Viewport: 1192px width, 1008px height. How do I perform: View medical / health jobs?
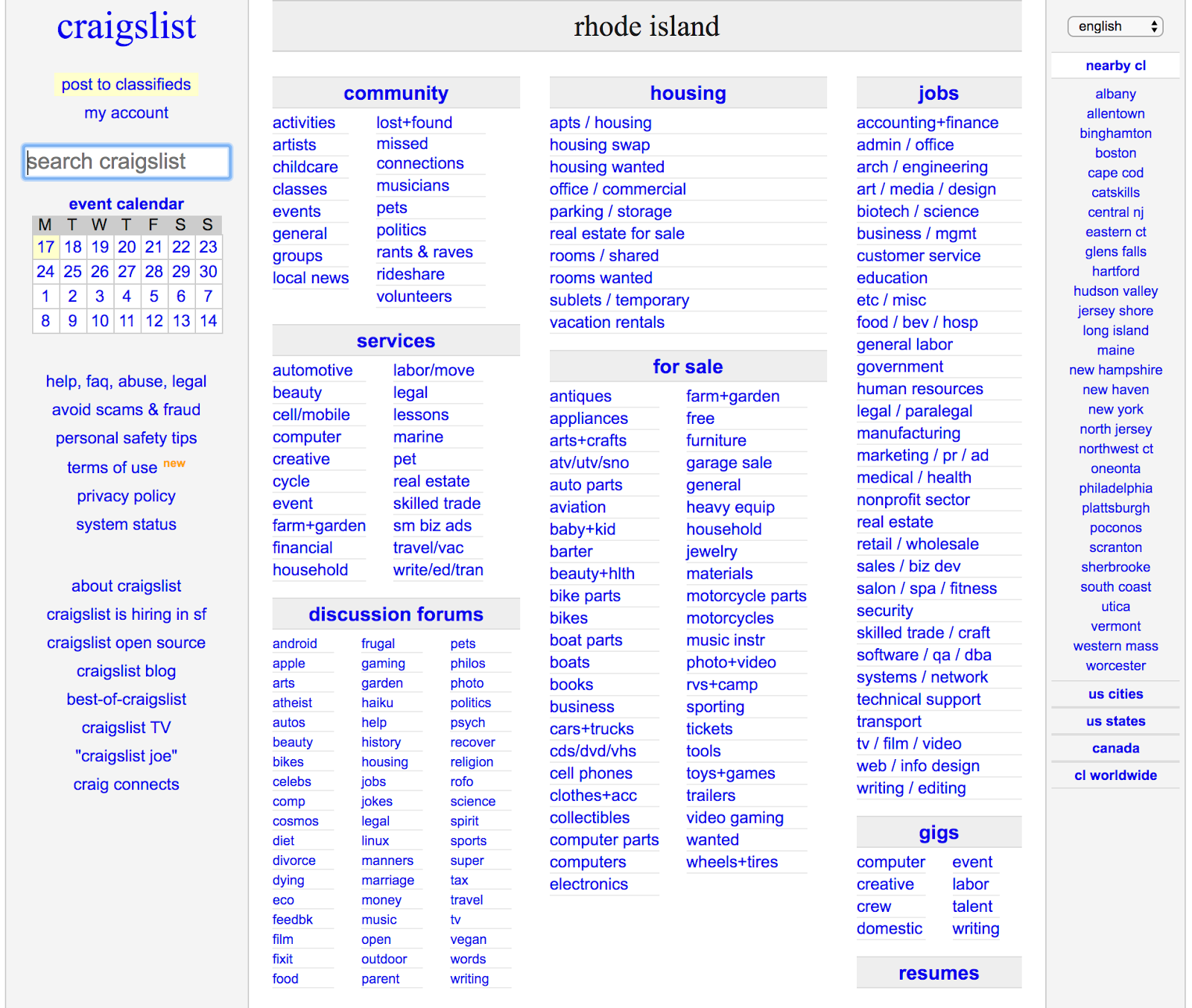(914, 478)
